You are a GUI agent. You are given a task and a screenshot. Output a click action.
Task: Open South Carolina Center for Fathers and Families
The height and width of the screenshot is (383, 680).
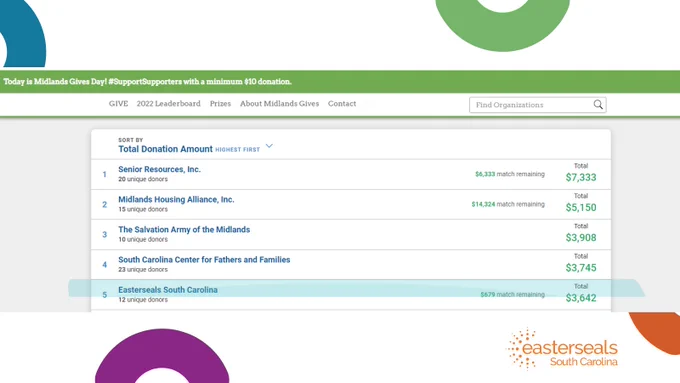204,260
